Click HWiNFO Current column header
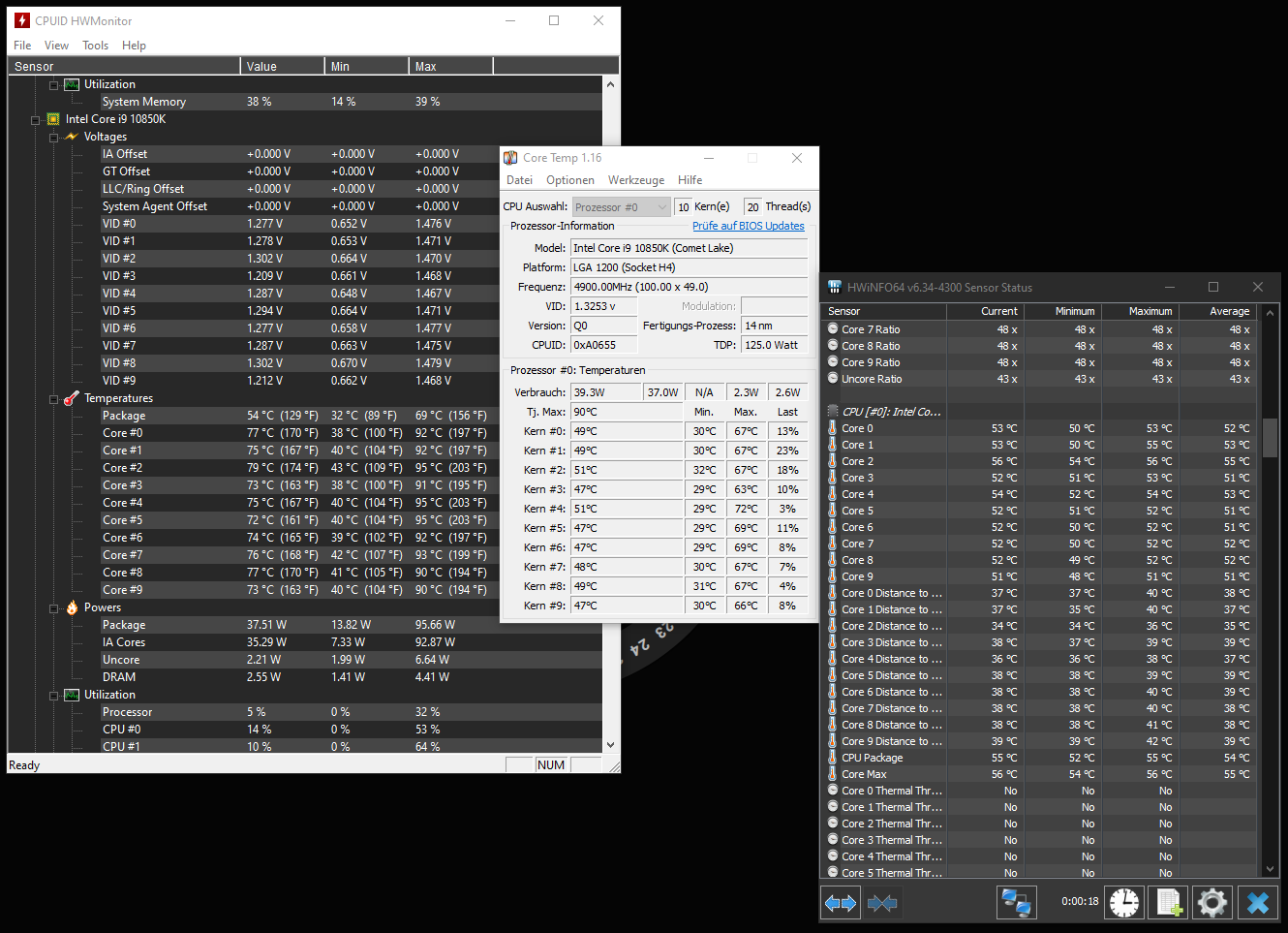1288x933 pixels. 984,312
